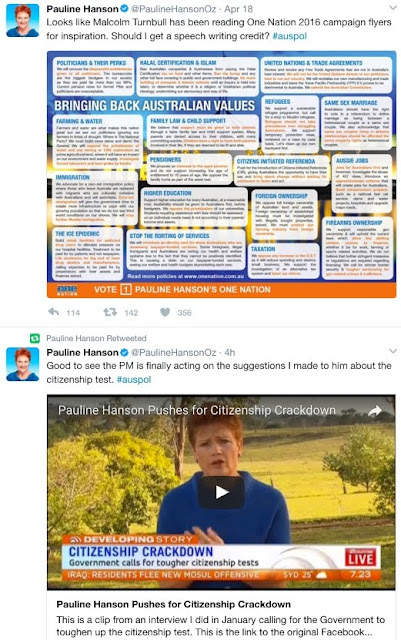The image size is (401, 640).
Task: Like the tweet with 356 likes
Action: (165, 312)
